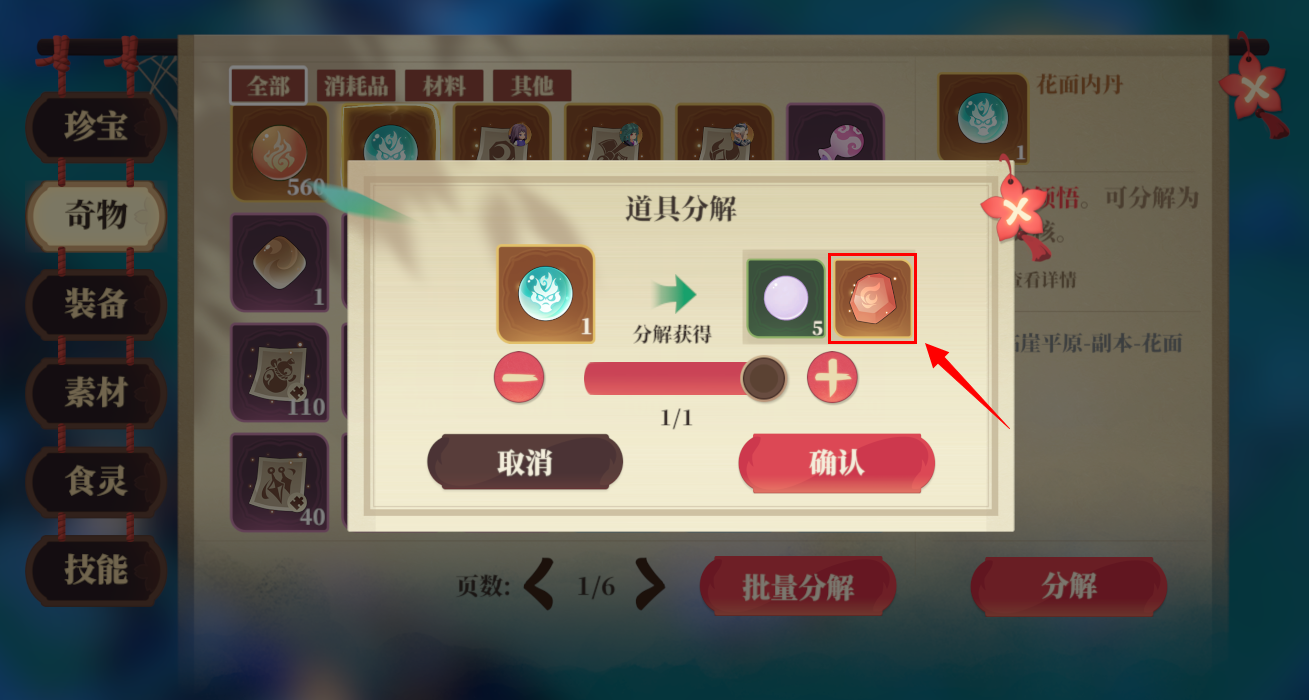Click the quantity slider handle
The width and height of the screenshot is (1309, 700).
coord(764,379)
